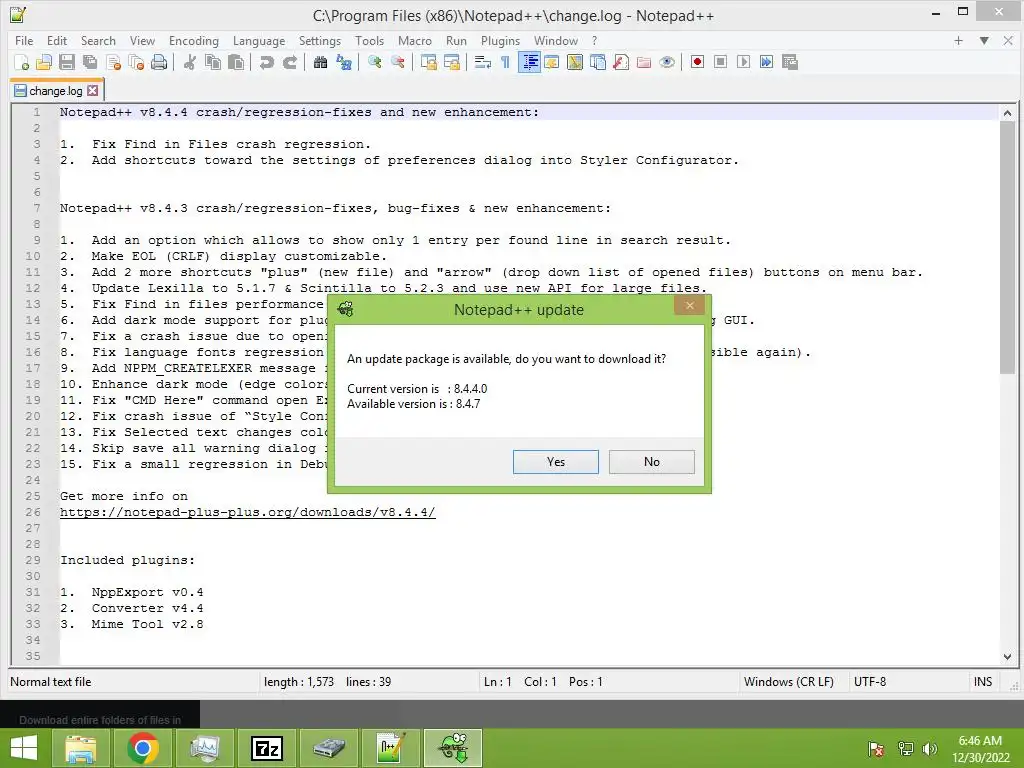Click the Save toolbar icon
The width and height of the screenshot is (1024, 768).
tap(67, 62)
